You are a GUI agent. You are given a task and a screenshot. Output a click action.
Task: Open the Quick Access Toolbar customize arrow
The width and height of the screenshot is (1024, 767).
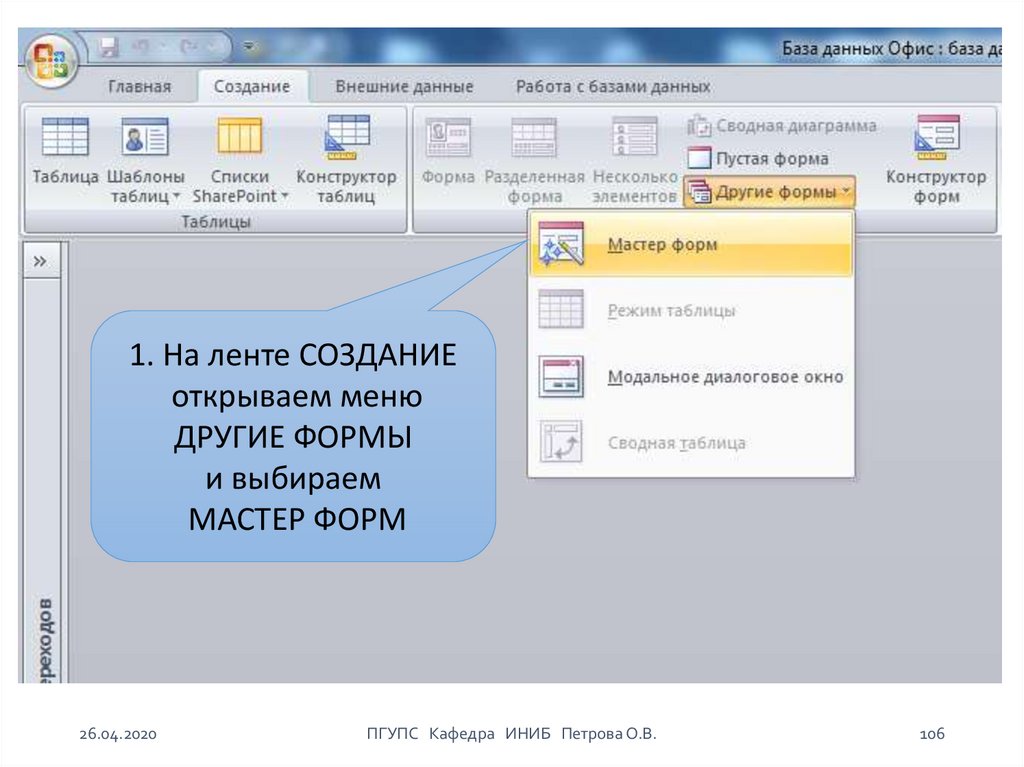click(249, 46)
